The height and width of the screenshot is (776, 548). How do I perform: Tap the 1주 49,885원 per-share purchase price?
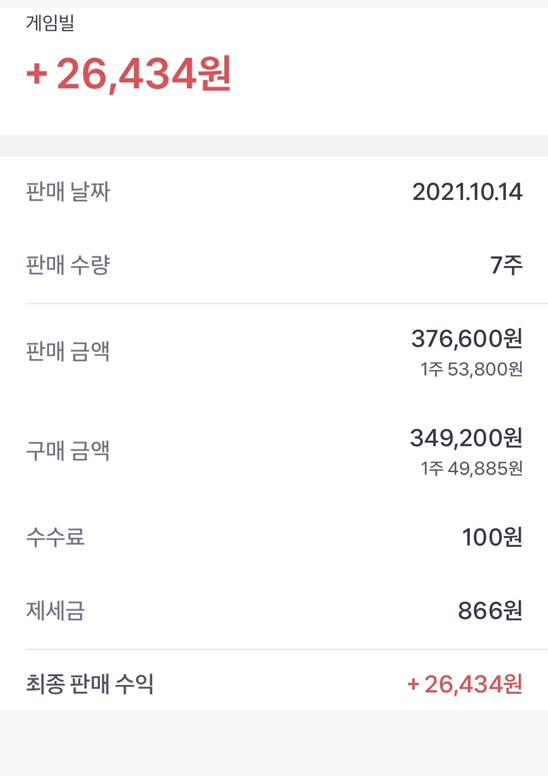pyautogui.click(x=471, y=468)
